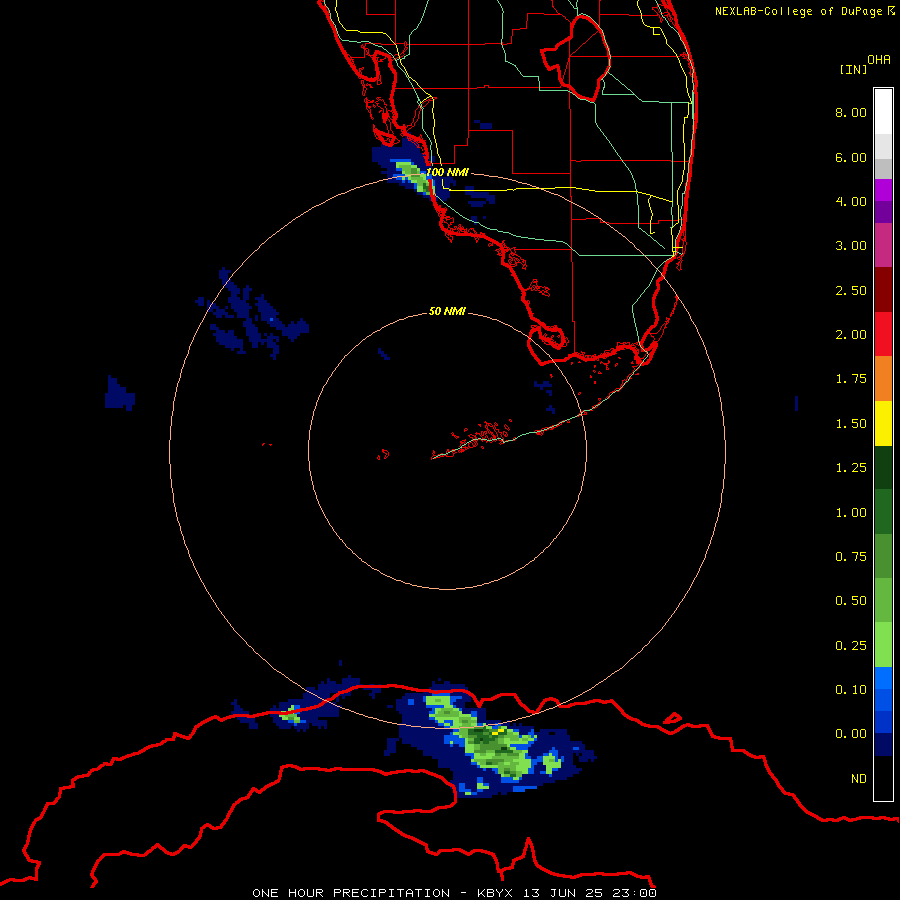Click the 0.75 legend value
900x900 pixels.
(851, 557)
